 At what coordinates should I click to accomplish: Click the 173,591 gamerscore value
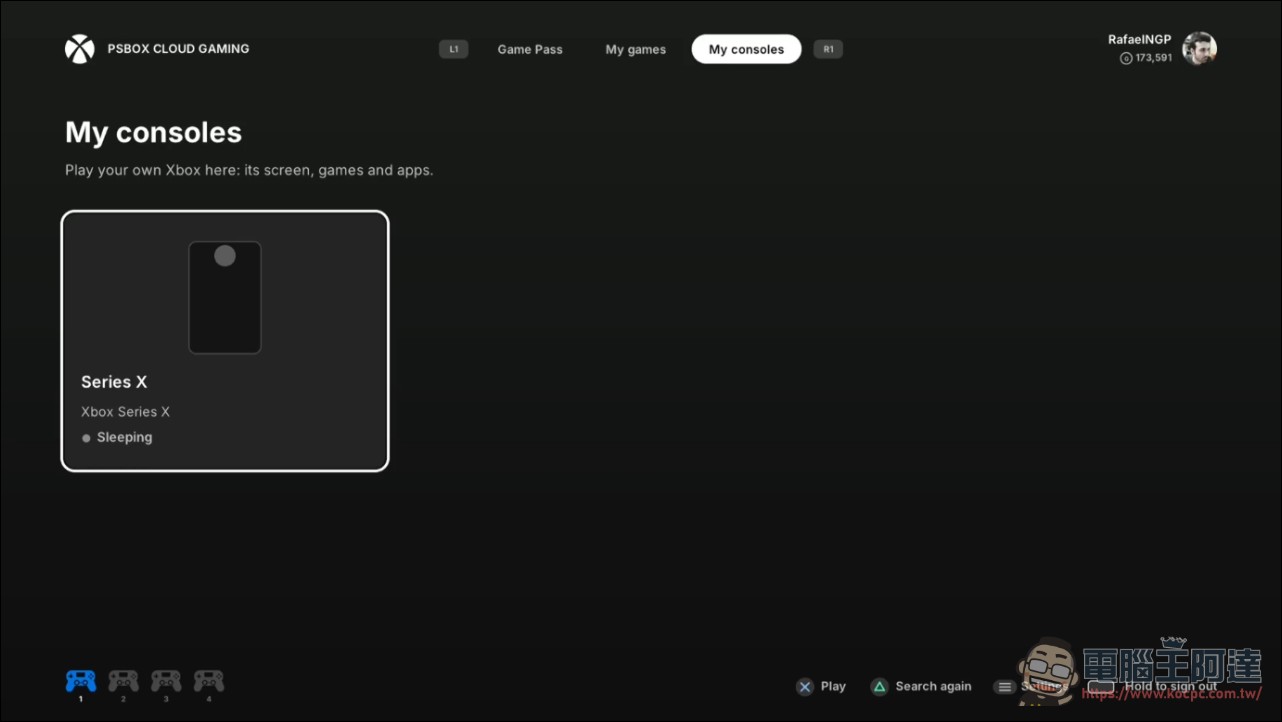(1153, 58)
